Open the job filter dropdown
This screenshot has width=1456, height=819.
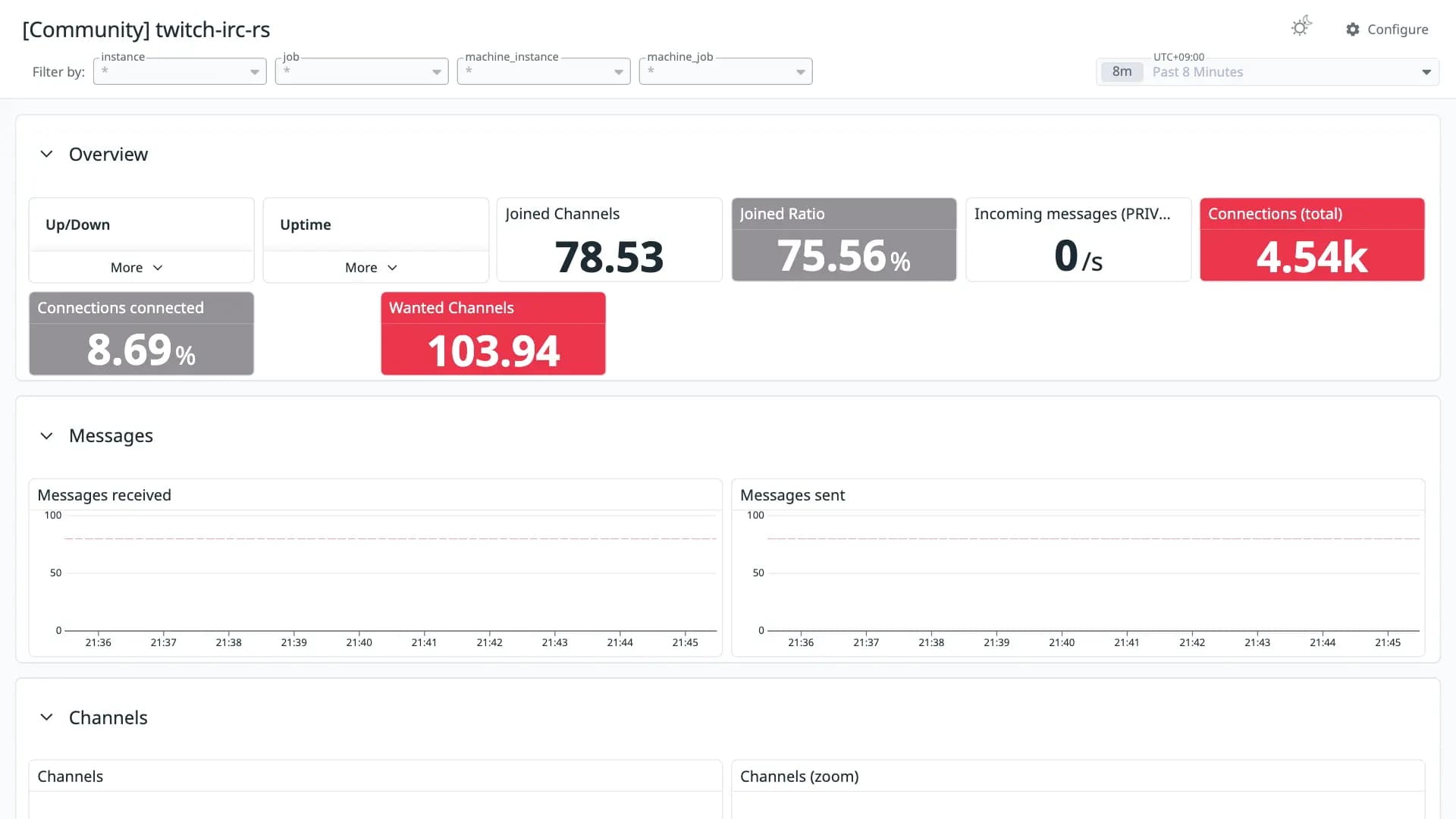point(362,71)
